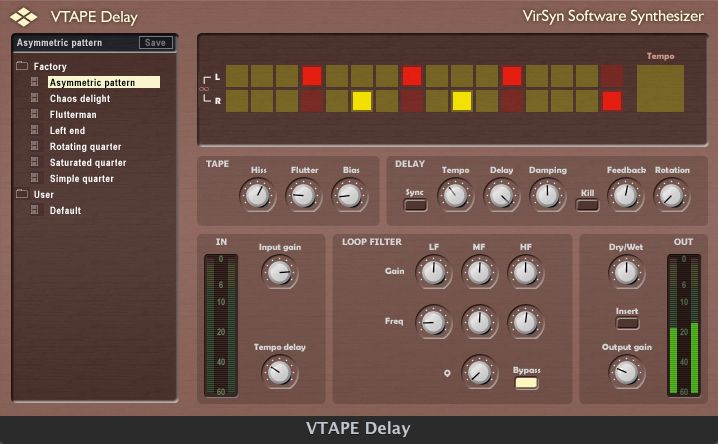
Task: Toggle second yellow R-row step
Action: [462, 101]
